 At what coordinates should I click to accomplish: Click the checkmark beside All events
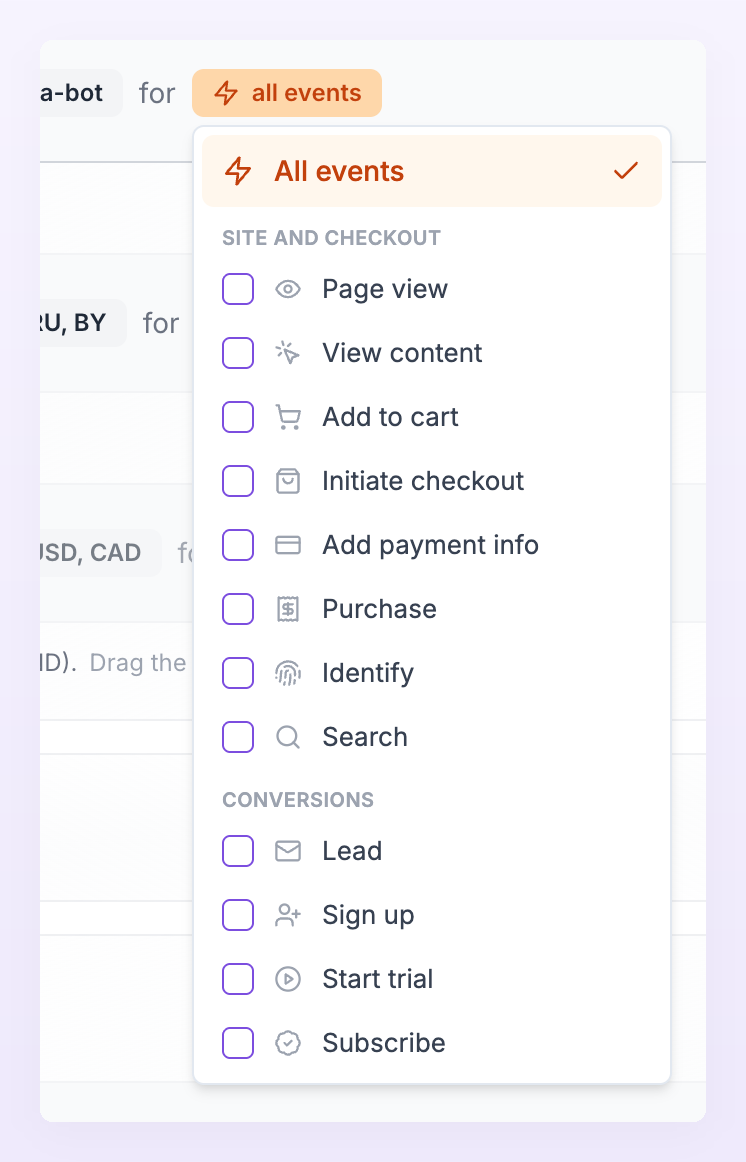tap(626, 171)
